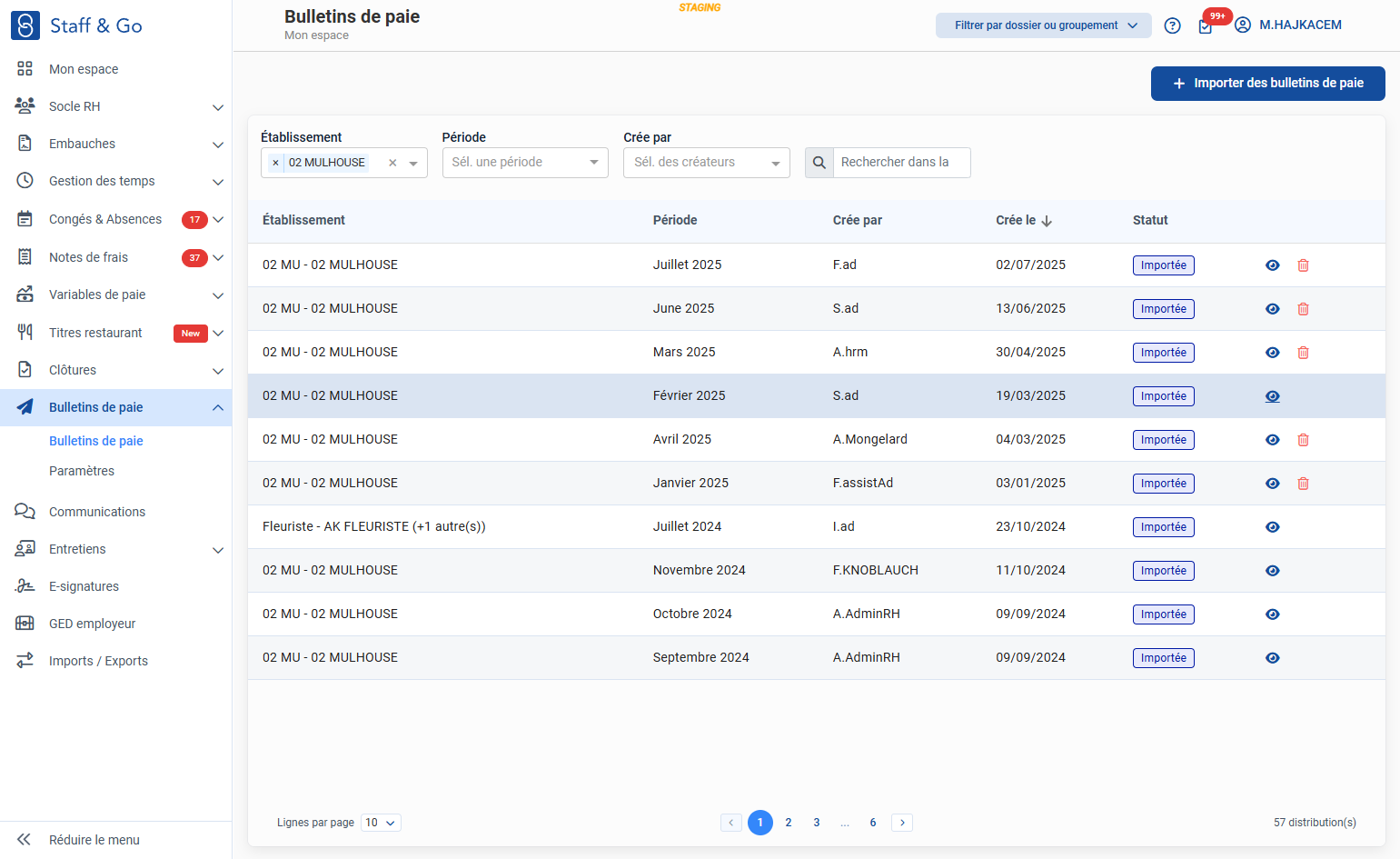The image size is (1400, 859).
Task: View the Novembre 2024 distribution eye icon
Action: click(1273, 571)
